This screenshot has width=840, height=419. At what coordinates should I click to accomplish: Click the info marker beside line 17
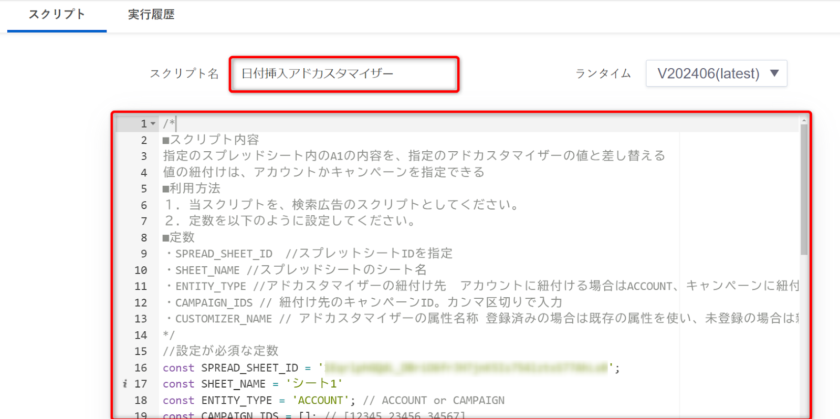click(x=122, y=383)
